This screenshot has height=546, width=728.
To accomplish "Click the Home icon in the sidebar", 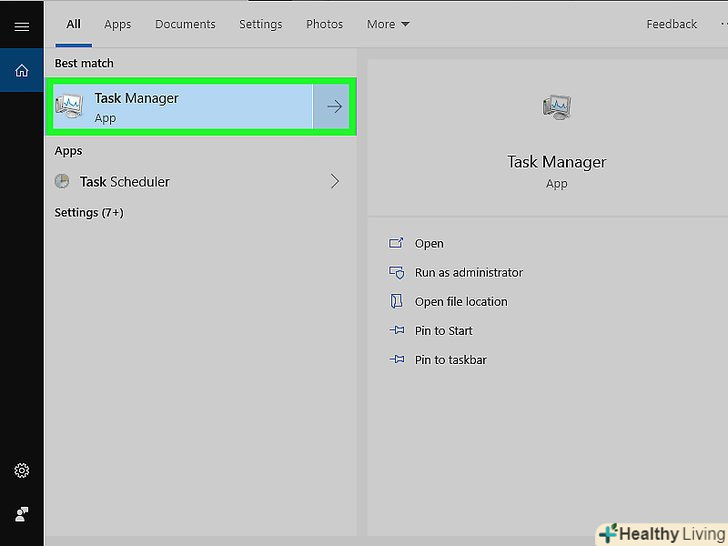I will tap(21, 71).
